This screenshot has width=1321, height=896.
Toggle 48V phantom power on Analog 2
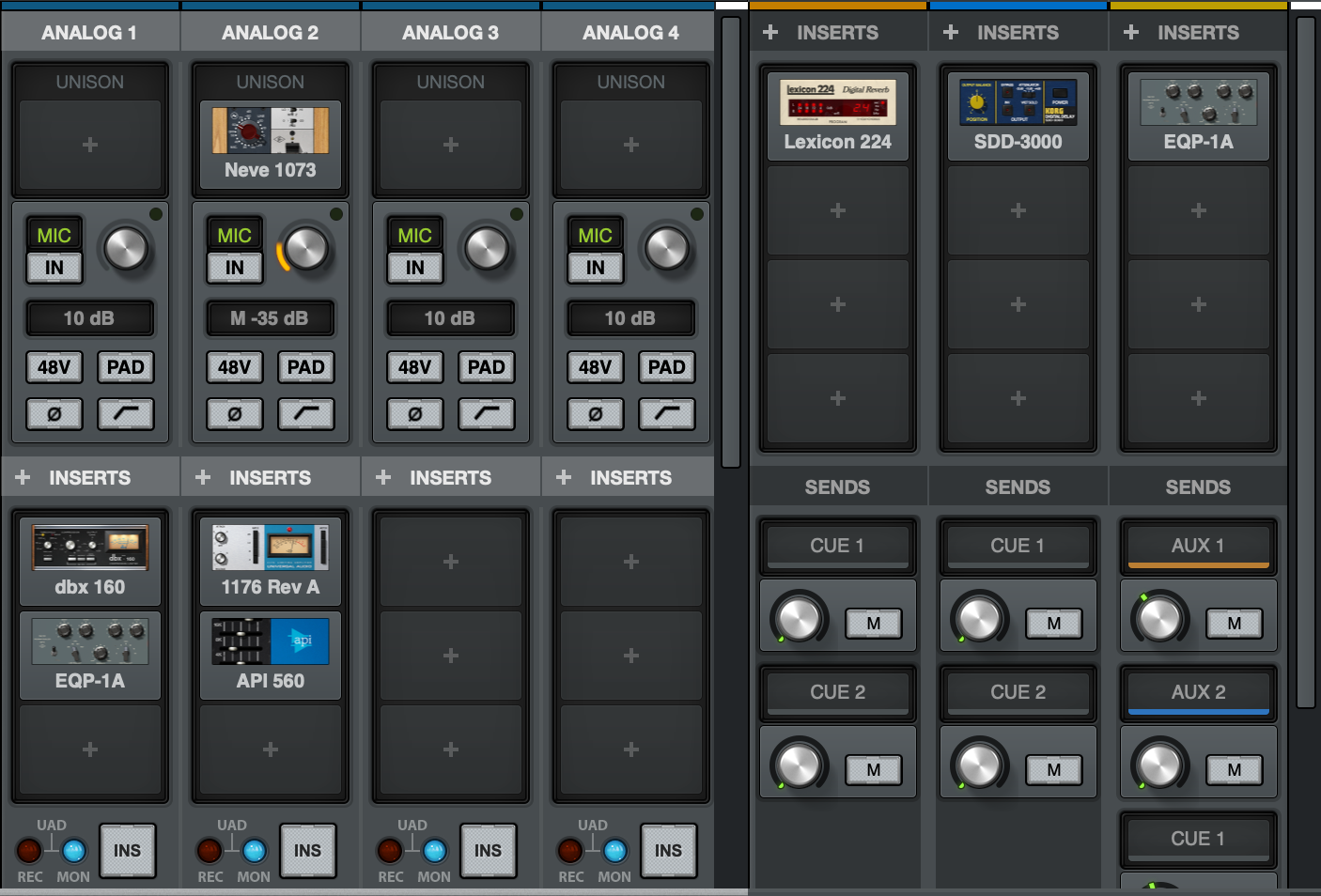coord(235,367)
